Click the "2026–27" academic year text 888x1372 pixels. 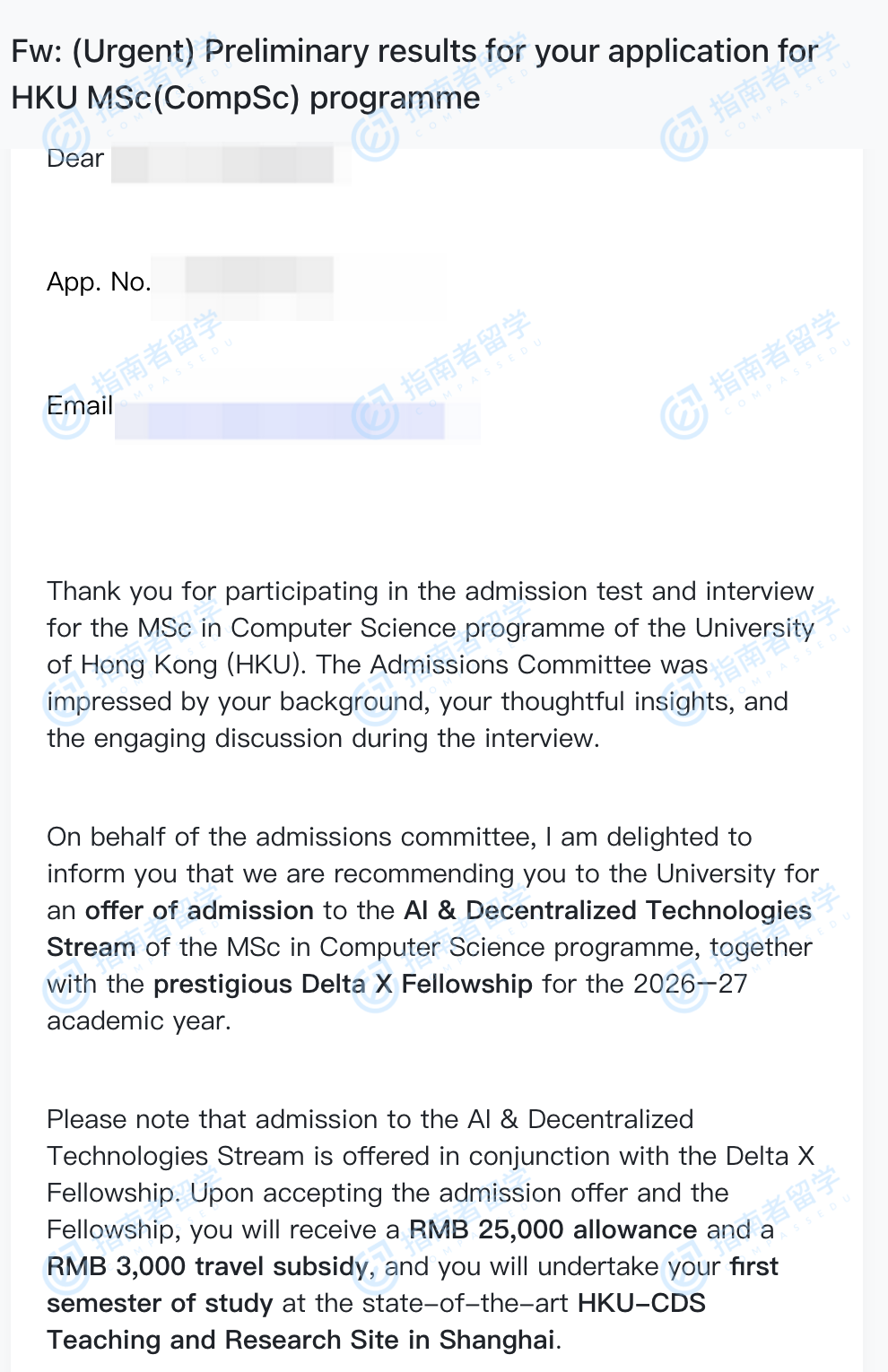click(x=690, y=985)
